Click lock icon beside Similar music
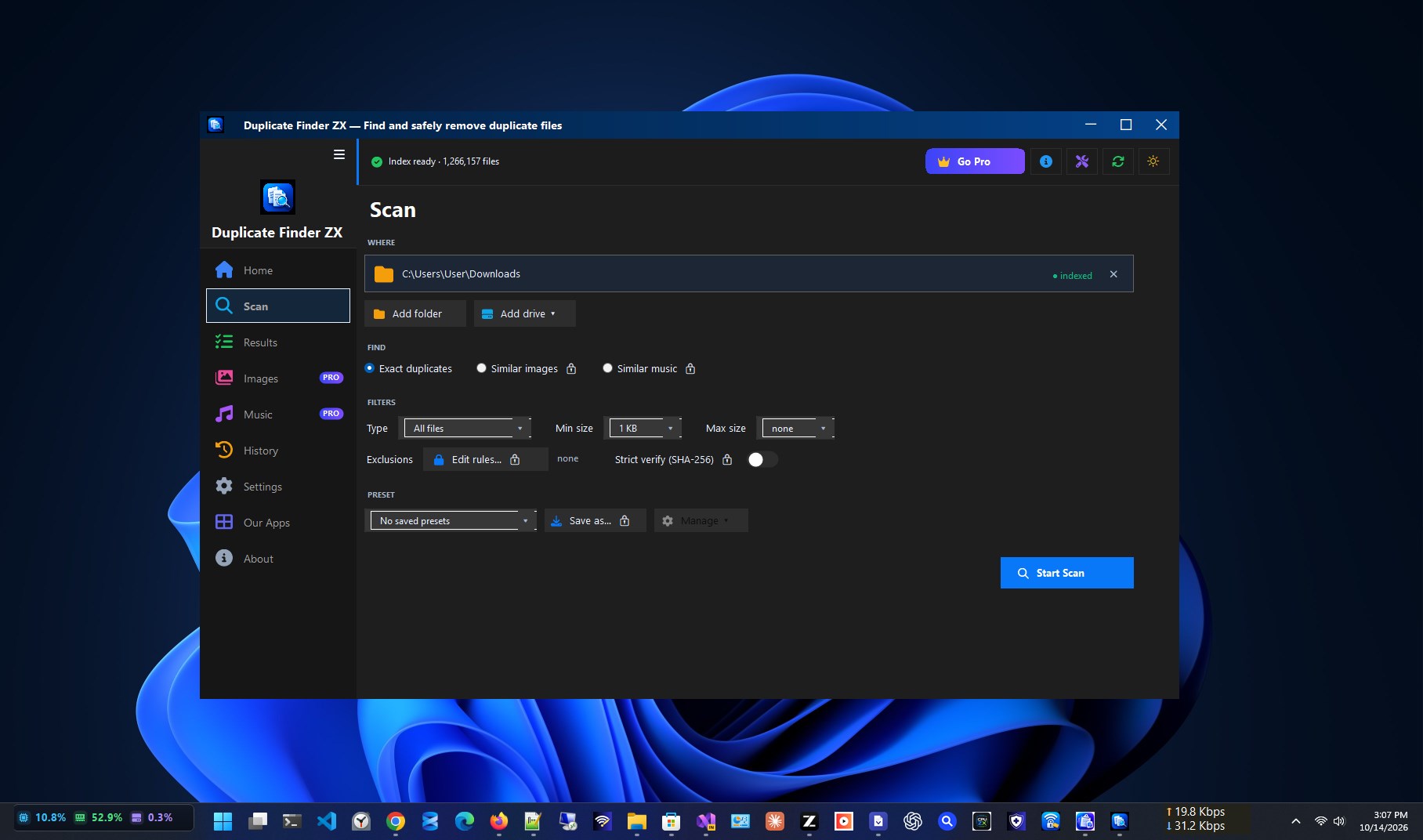This screenshot has width=1423, height=840. tap(690, 369)
